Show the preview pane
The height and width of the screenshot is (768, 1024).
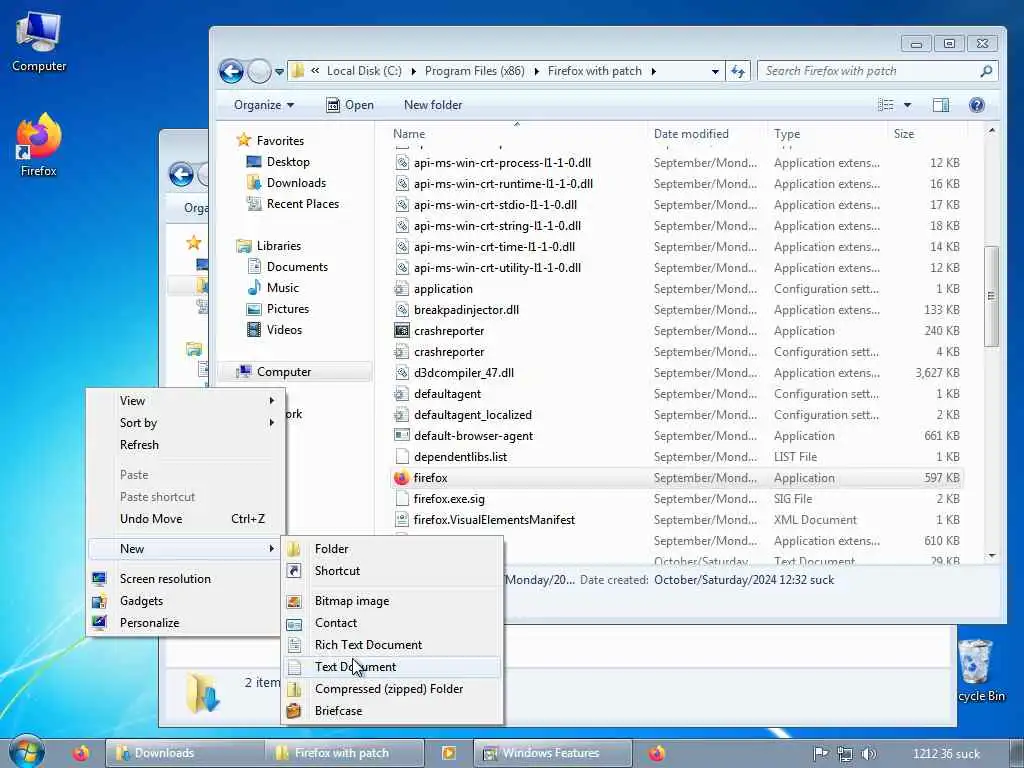coord(941,105)
